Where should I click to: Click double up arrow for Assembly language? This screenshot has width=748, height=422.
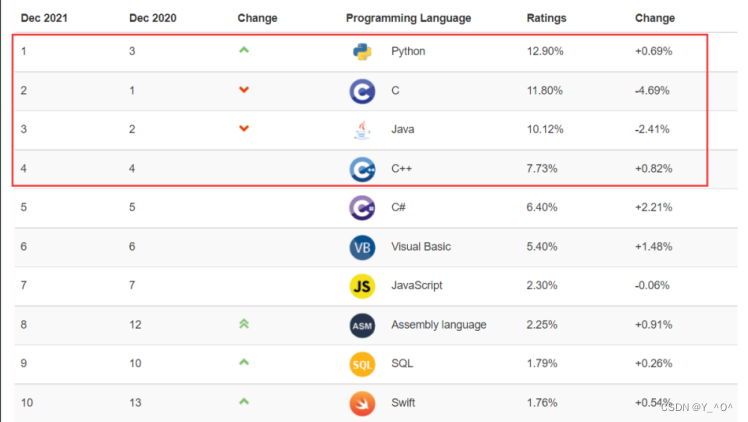pos(244,324)
